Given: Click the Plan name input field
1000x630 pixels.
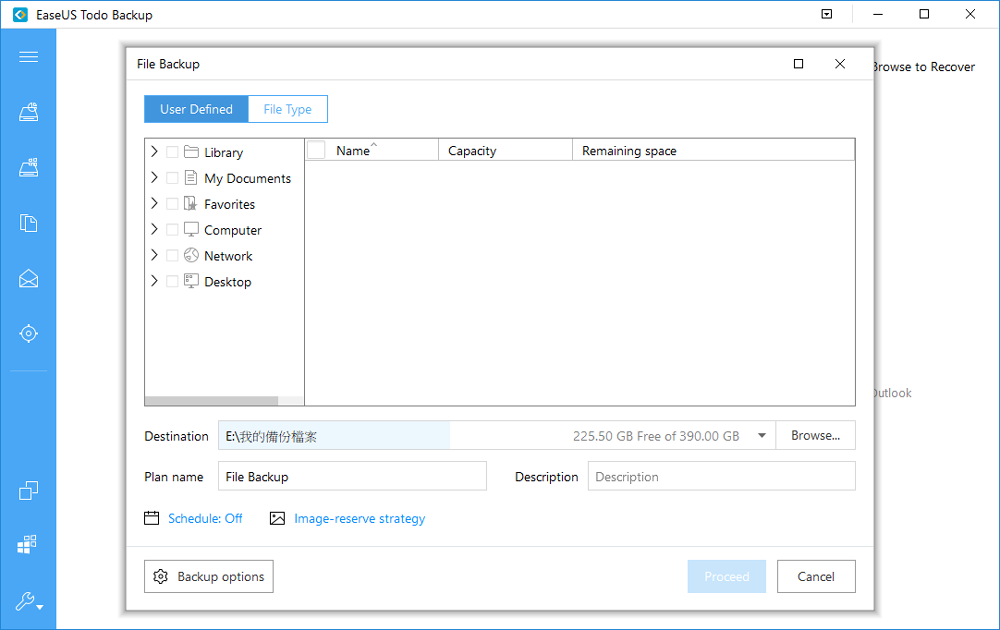Looking at the screenshot, I should coord(352,477).
